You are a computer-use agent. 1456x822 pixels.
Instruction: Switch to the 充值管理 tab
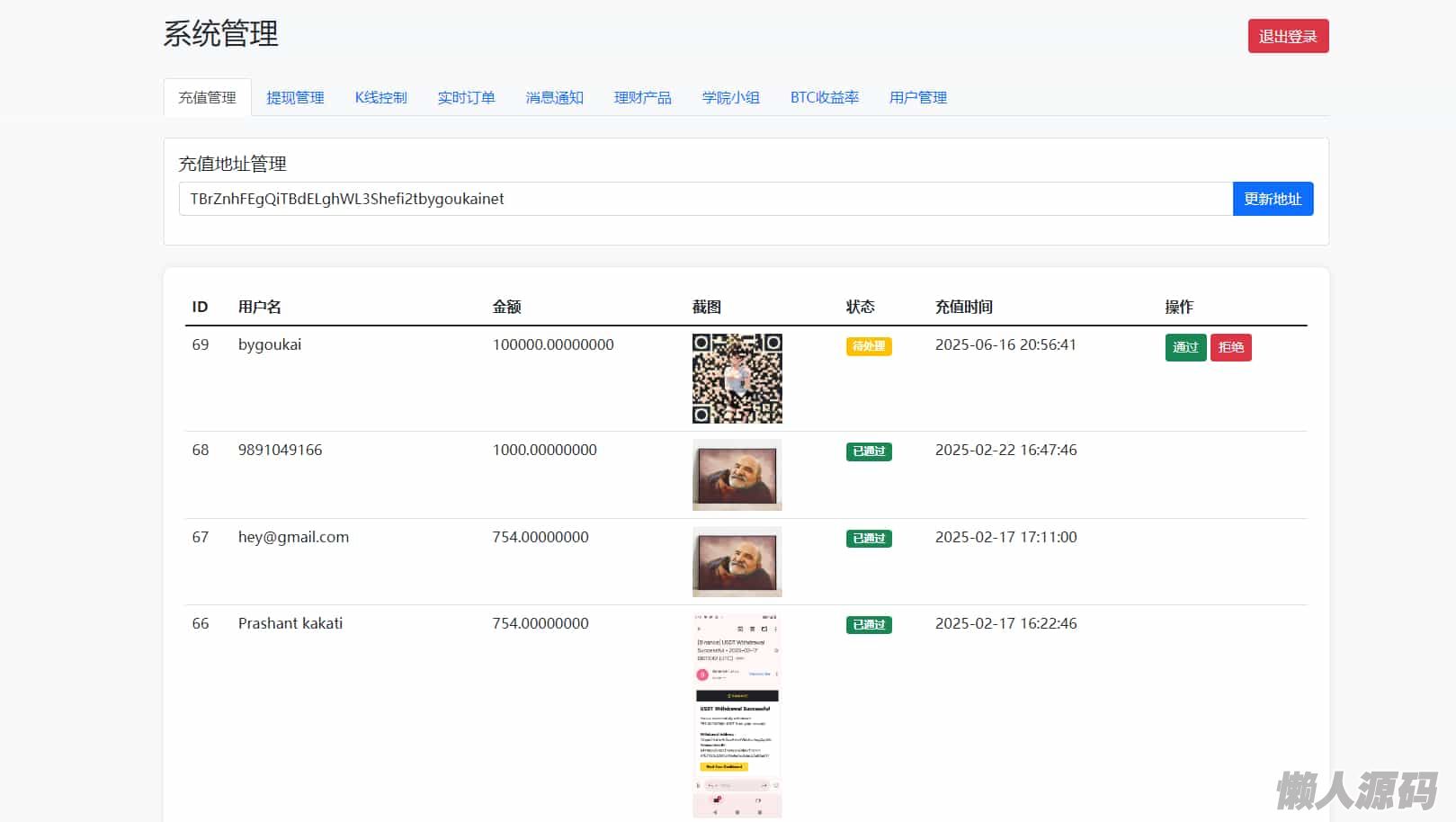pos(207,97)
